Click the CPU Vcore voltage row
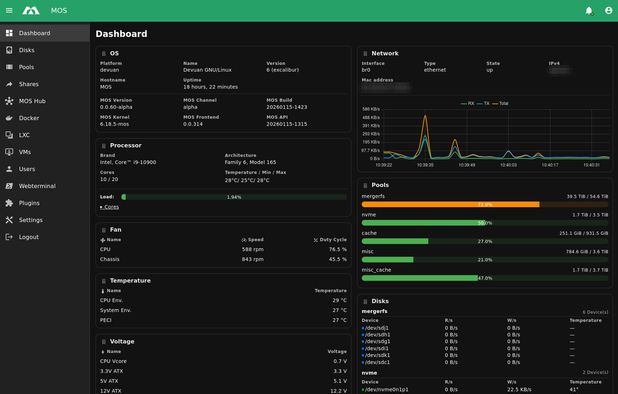The image size is (618, 394). tap(223, 361)
